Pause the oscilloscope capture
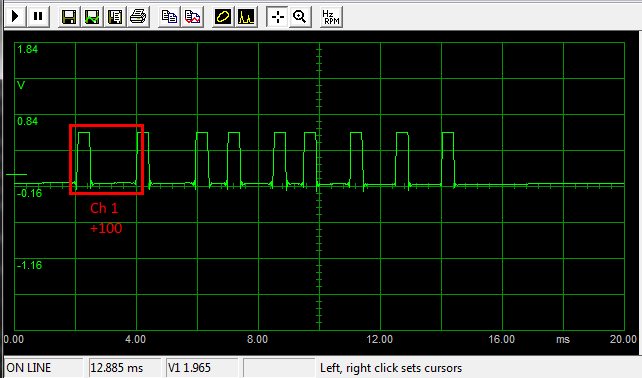Viewport: 642px width, 378px height. pyautogui.click(x=38, y=17)
